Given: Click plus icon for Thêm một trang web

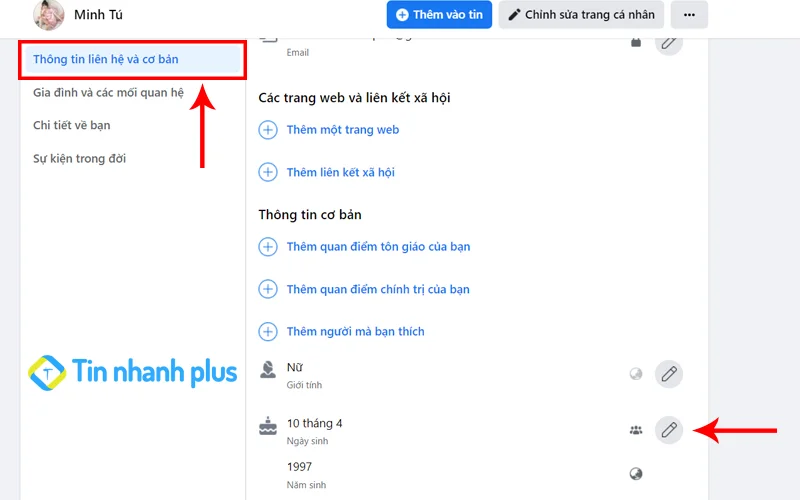Looking at the screenshot, I should point(268,130).
